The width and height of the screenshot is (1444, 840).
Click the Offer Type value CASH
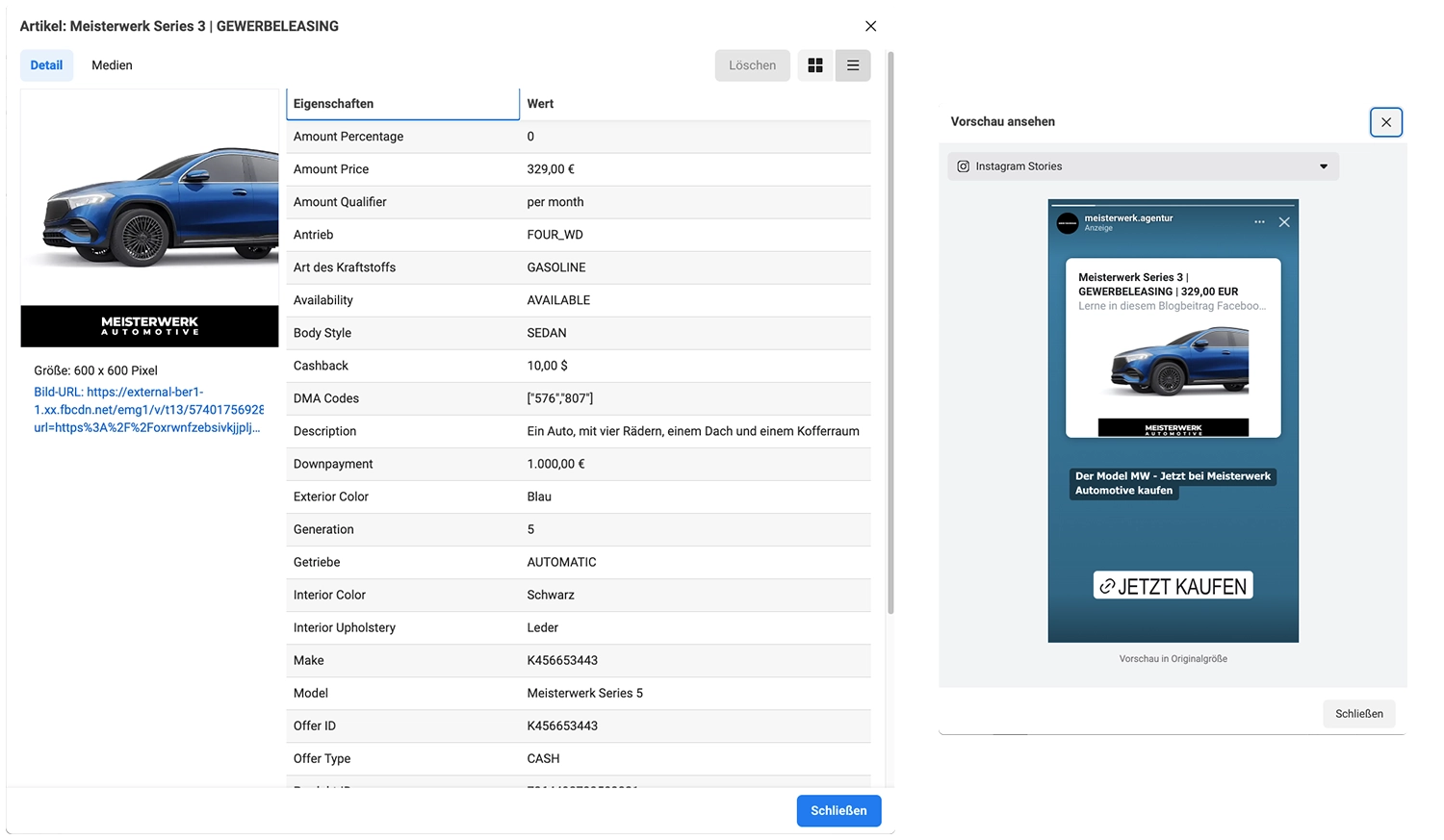543,758
